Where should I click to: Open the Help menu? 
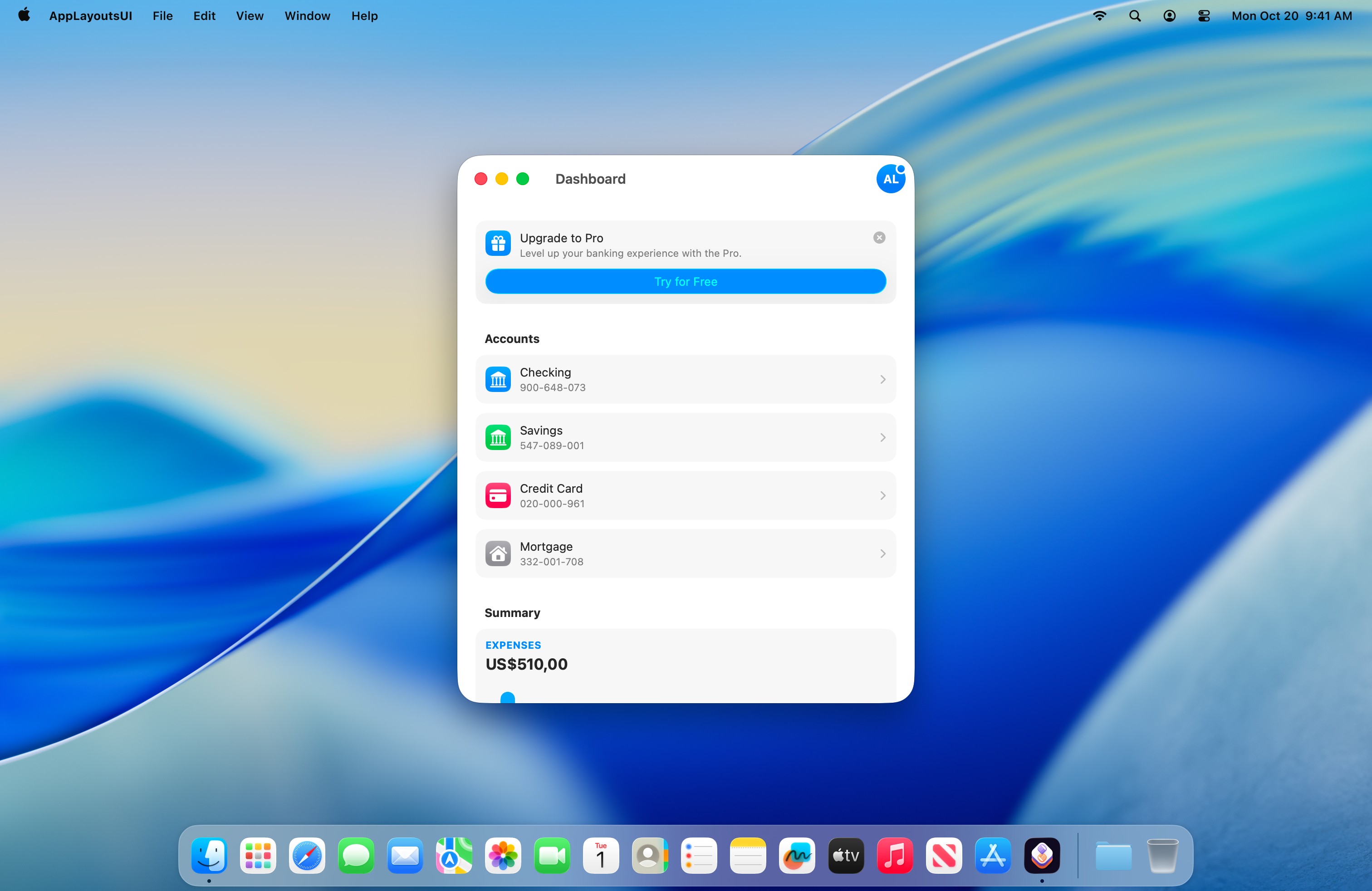coord(364,15)
